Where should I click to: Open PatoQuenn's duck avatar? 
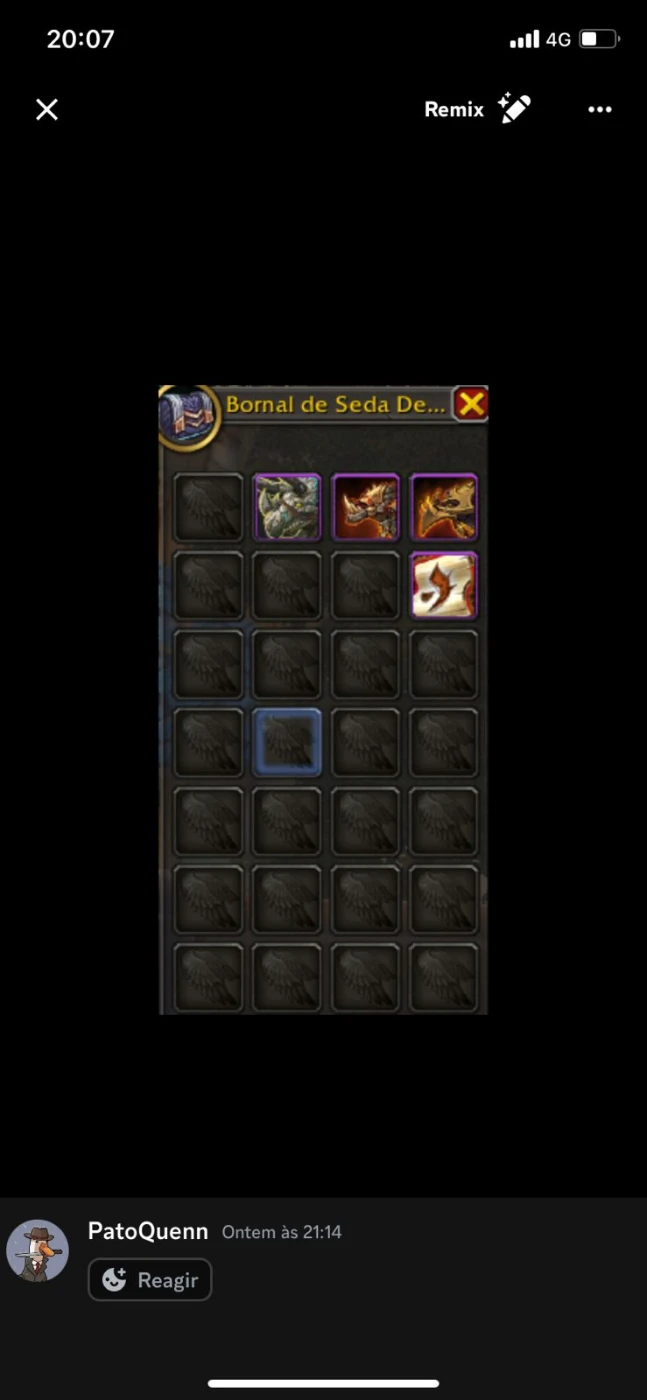coord(38,1251)
